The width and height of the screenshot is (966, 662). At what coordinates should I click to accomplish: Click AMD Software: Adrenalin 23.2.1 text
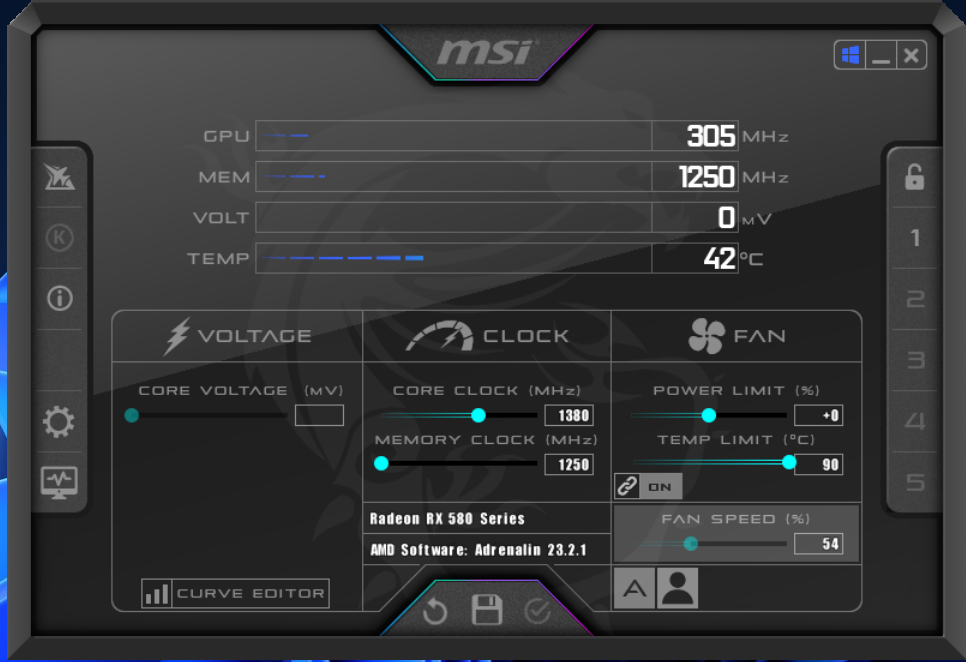point(478,550)
